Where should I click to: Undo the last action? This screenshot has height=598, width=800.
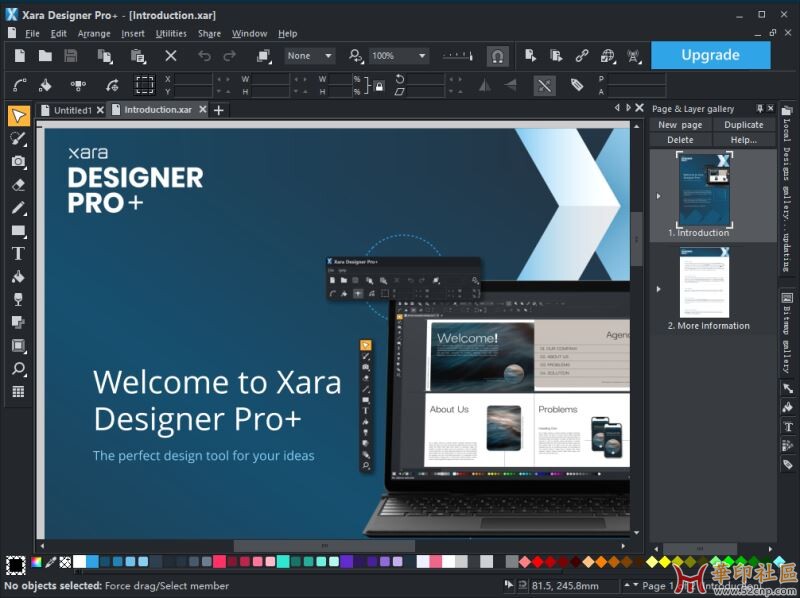click(204, 56)
